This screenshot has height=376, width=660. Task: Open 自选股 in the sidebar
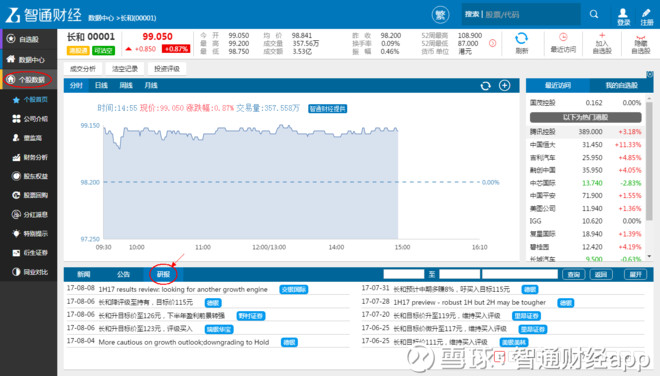point(29,39)
